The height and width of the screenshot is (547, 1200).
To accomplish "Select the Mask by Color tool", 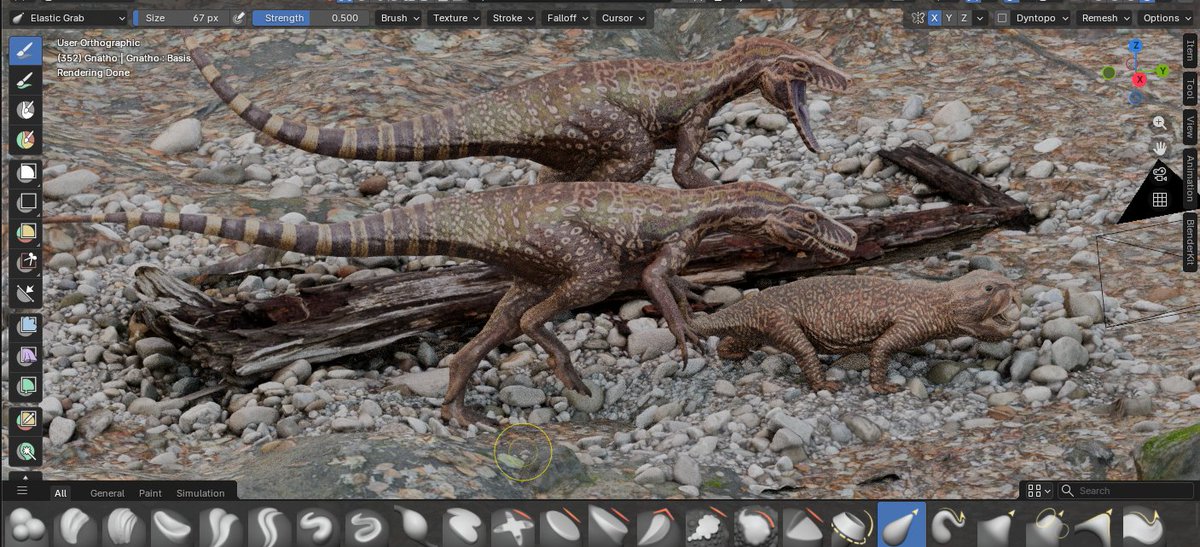I will 26,451.
